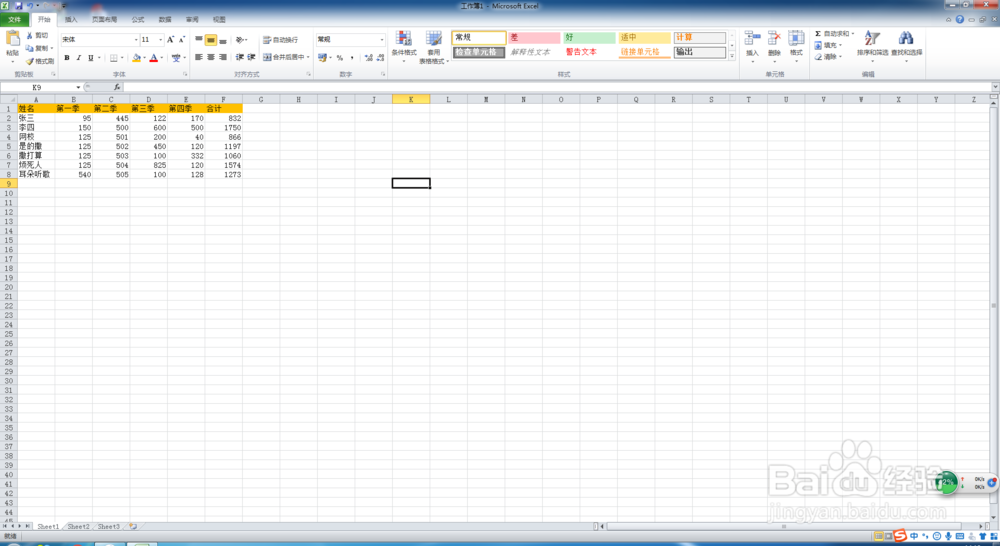Click the Cut (剪切) scissors icon
The width and height of the screenshot is (1000, 546).
point(29,36)
